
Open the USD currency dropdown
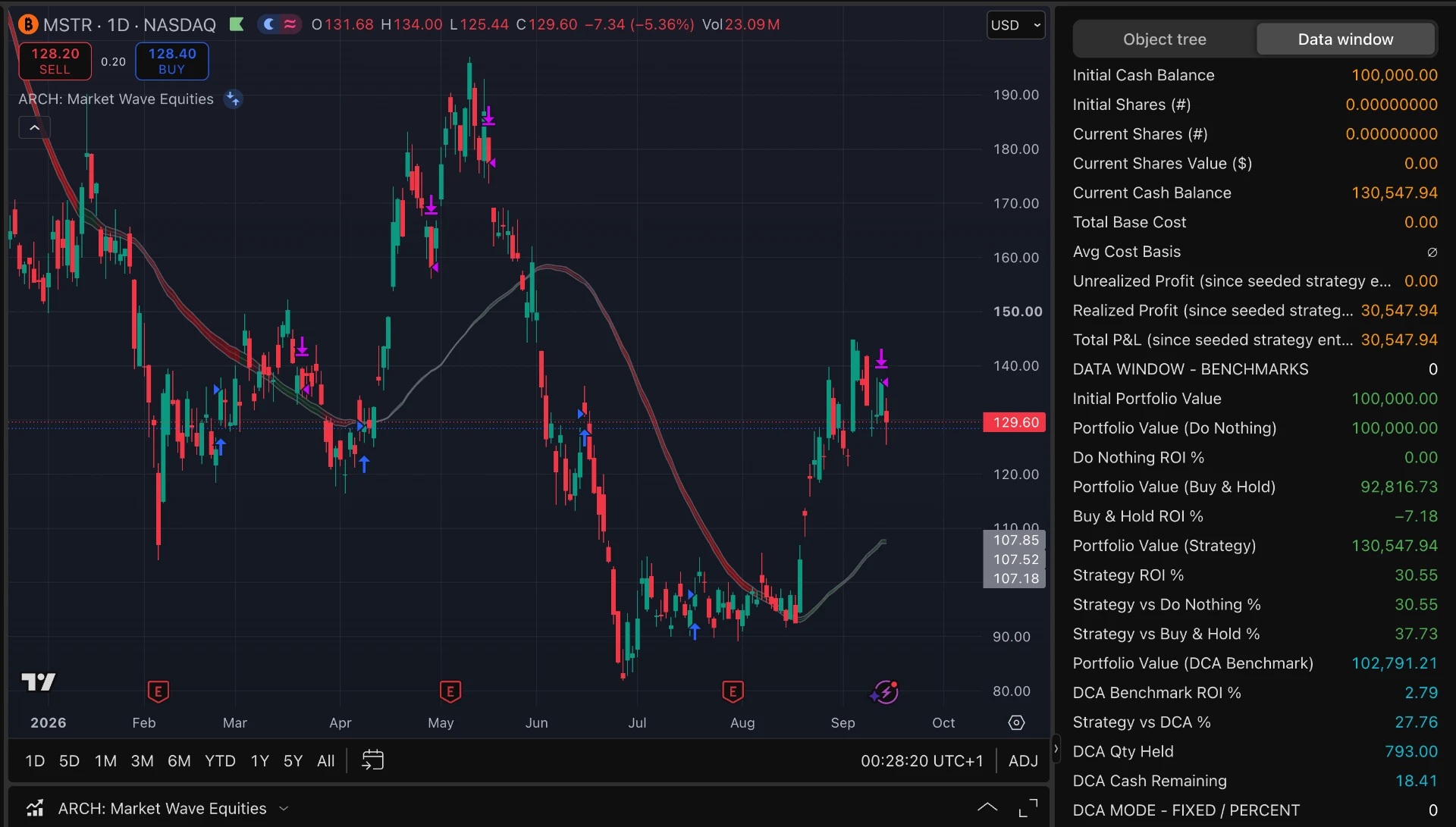(x=1015, y=25)
